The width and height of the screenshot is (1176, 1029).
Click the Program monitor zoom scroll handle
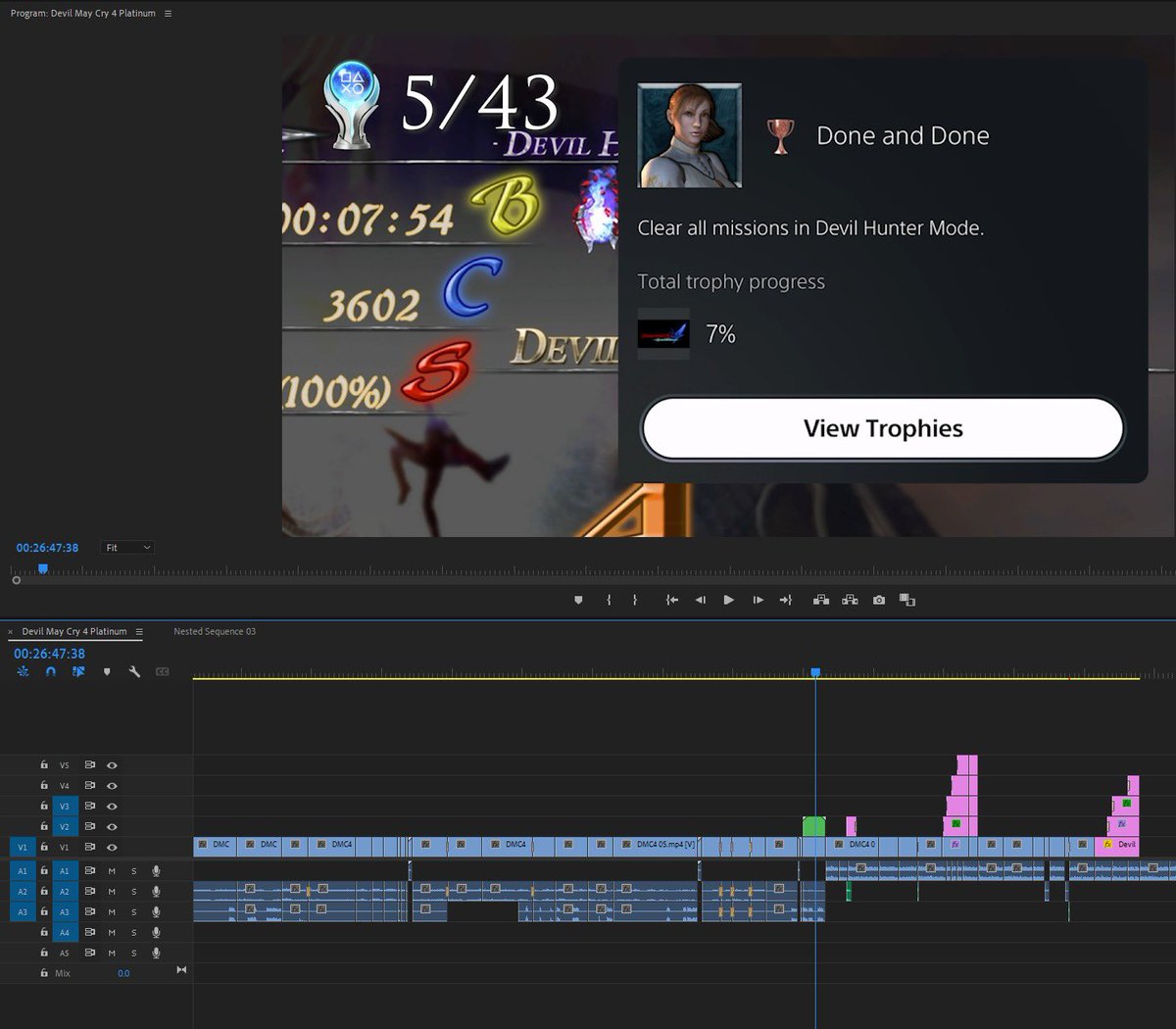click(x=16, y=580)
